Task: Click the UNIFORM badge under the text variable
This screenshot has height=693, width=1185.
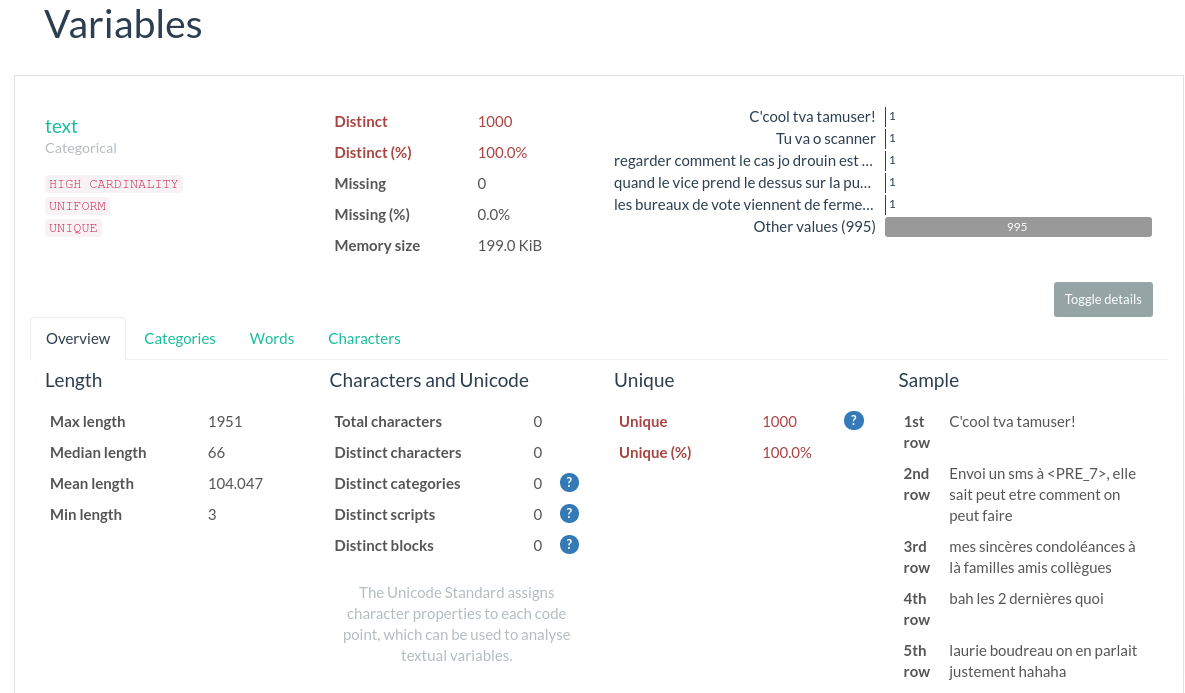Action: (x=77, y=205)
